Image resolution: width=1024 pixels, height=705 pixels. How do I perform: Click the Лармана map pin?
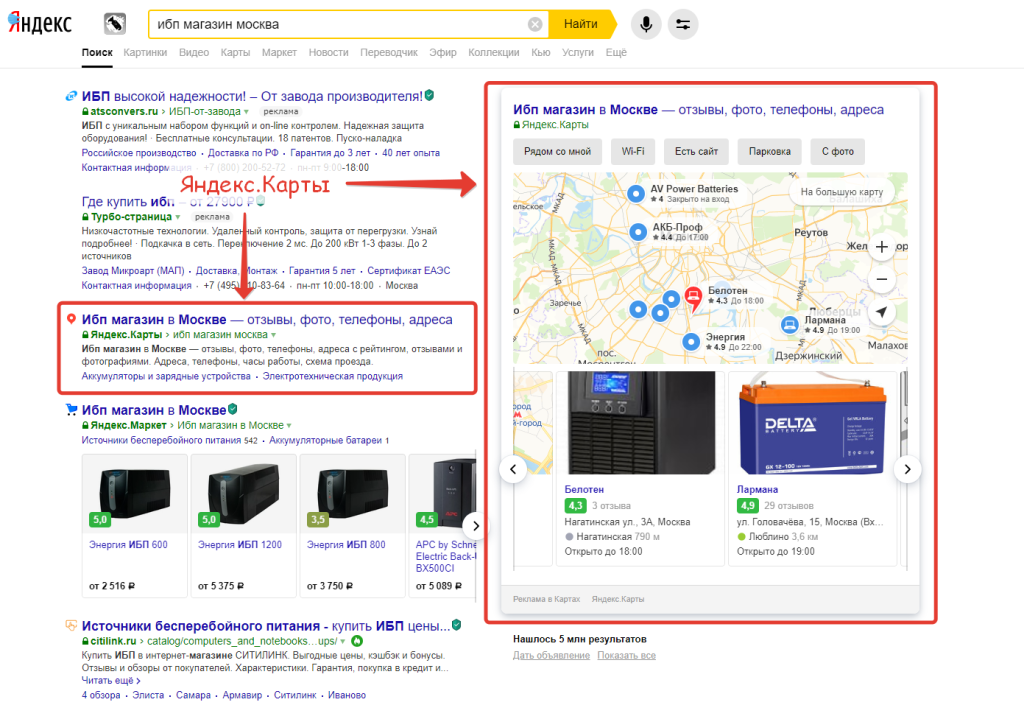click(x=790, y=324)
